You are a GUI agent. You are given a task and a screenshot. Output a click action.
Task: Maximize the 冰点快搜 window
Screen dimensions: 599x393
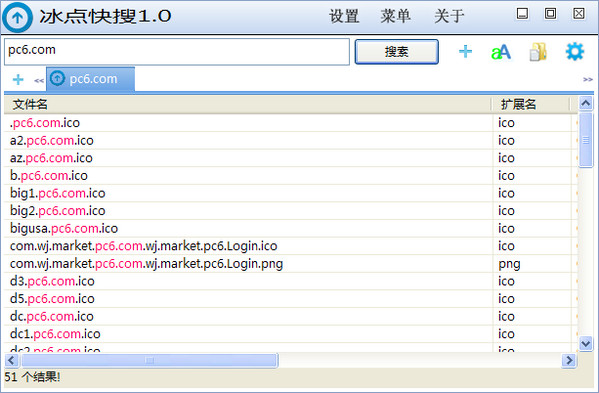[550, 14]
